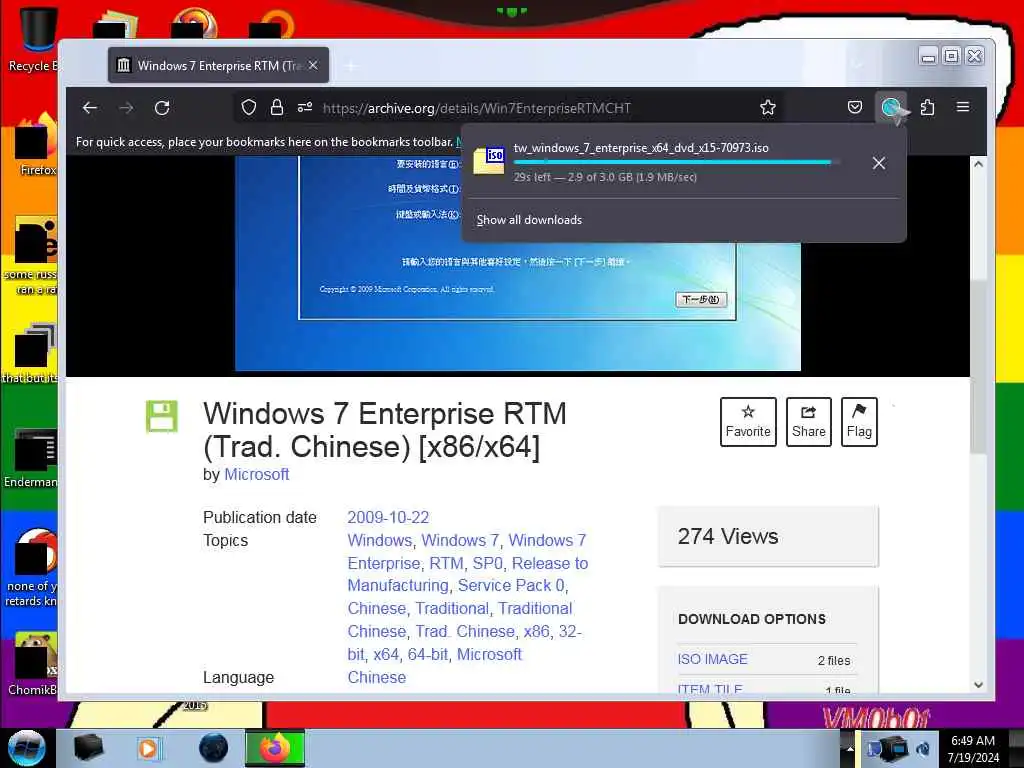1024x768 pixels.
Task: Click the Windows 7 setup screenshot preview
Action: (x=518, y=263)
